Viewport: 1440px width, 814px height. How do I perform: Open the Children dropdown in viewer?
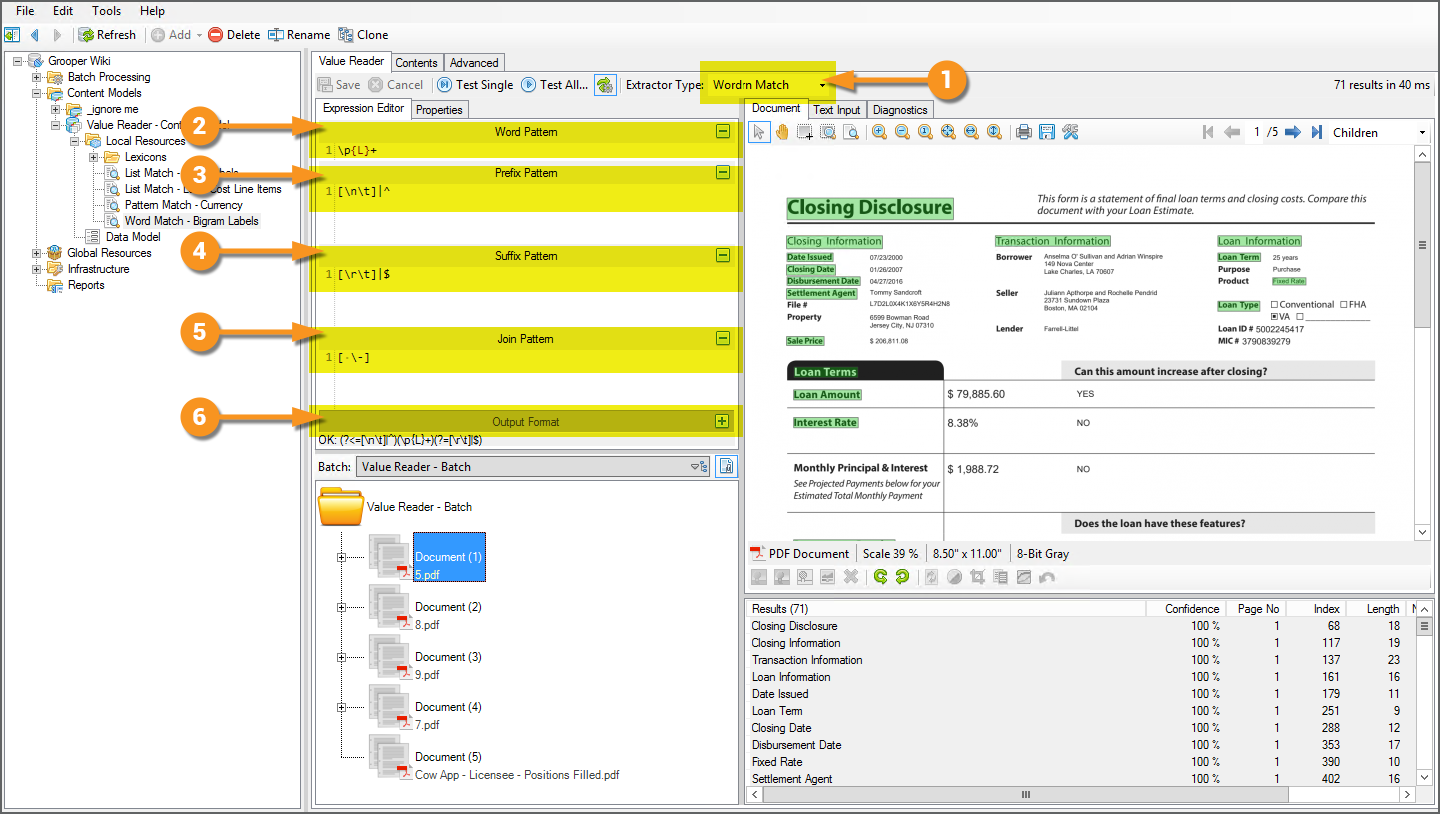1421,132
